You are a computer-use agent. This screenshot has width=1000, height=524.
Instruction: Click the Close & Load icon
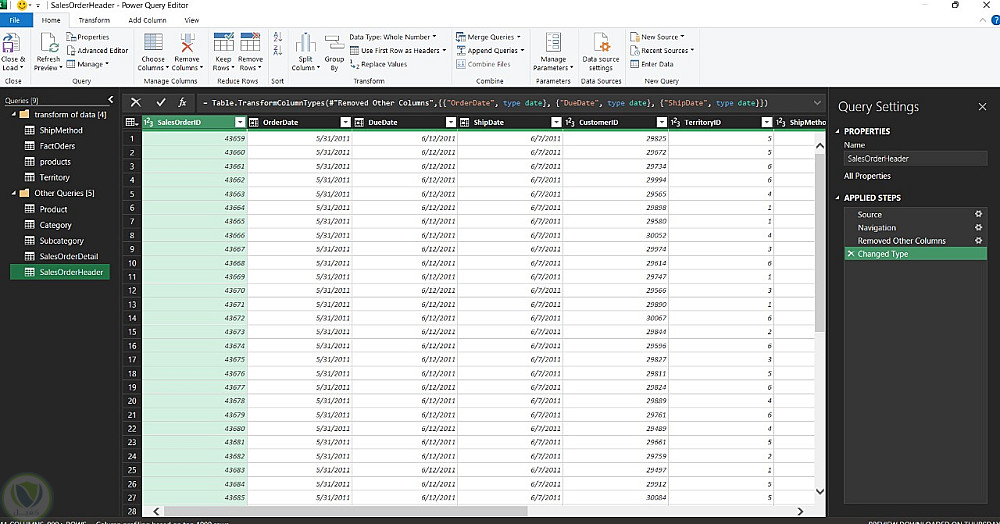pyautogui.click(x=11, y=45)
